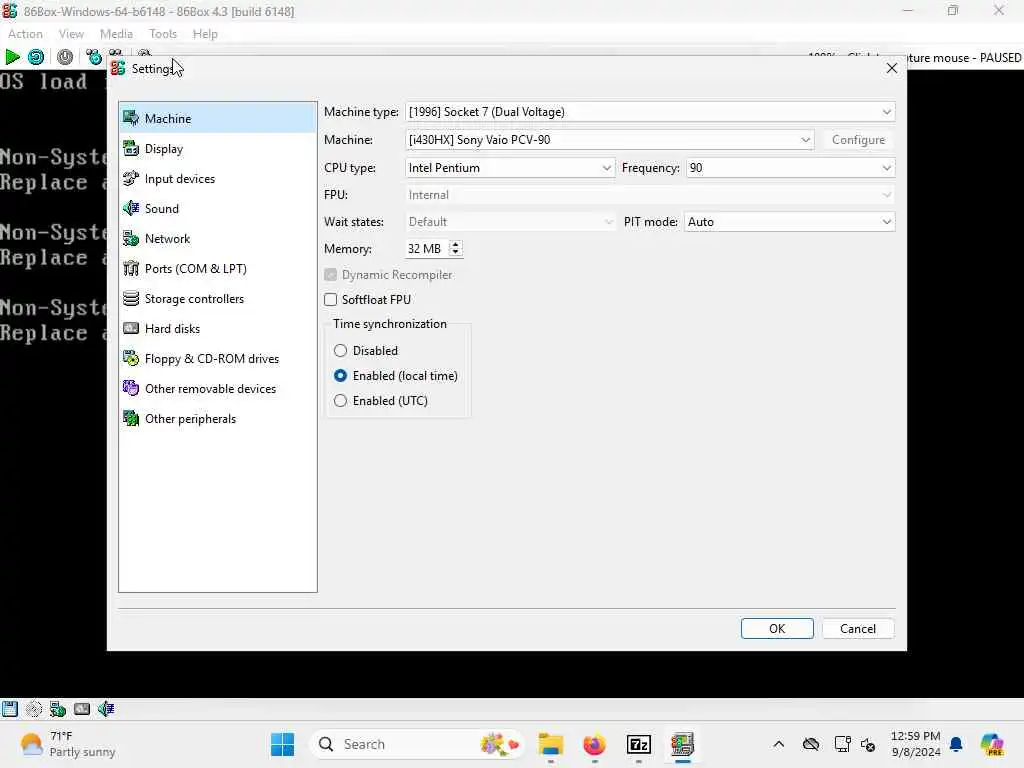Screen dimensions: 1024x768
Task: Open 86Box from the Windows taskbar
Action: click(682, 744)
